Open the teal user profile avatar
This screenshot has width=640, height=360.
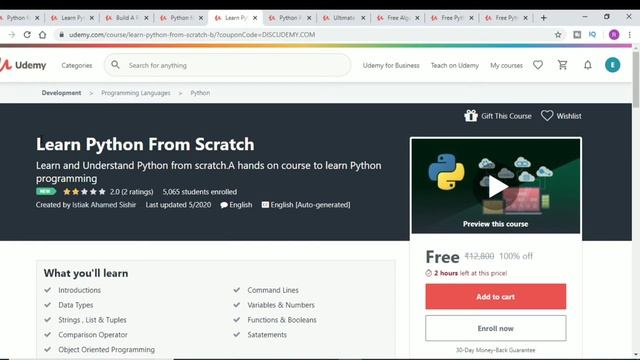612,65
